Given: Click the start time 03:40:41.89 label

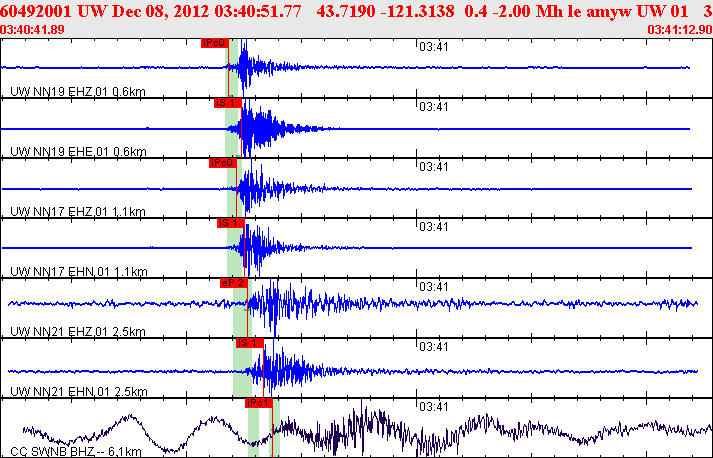Looking at the screenshot, I should [34, 29].
